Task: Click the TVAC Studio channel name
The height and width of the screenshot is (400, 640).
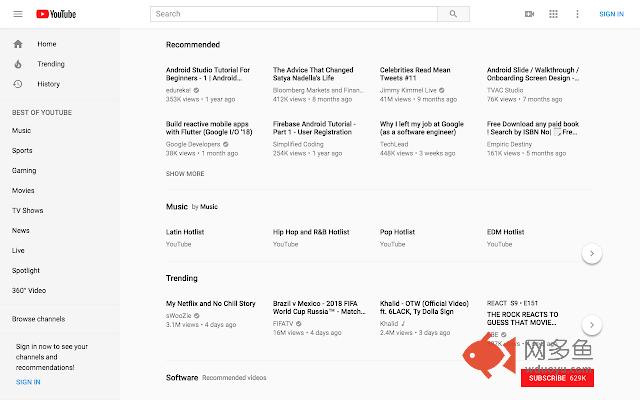Action: point(505,91)
